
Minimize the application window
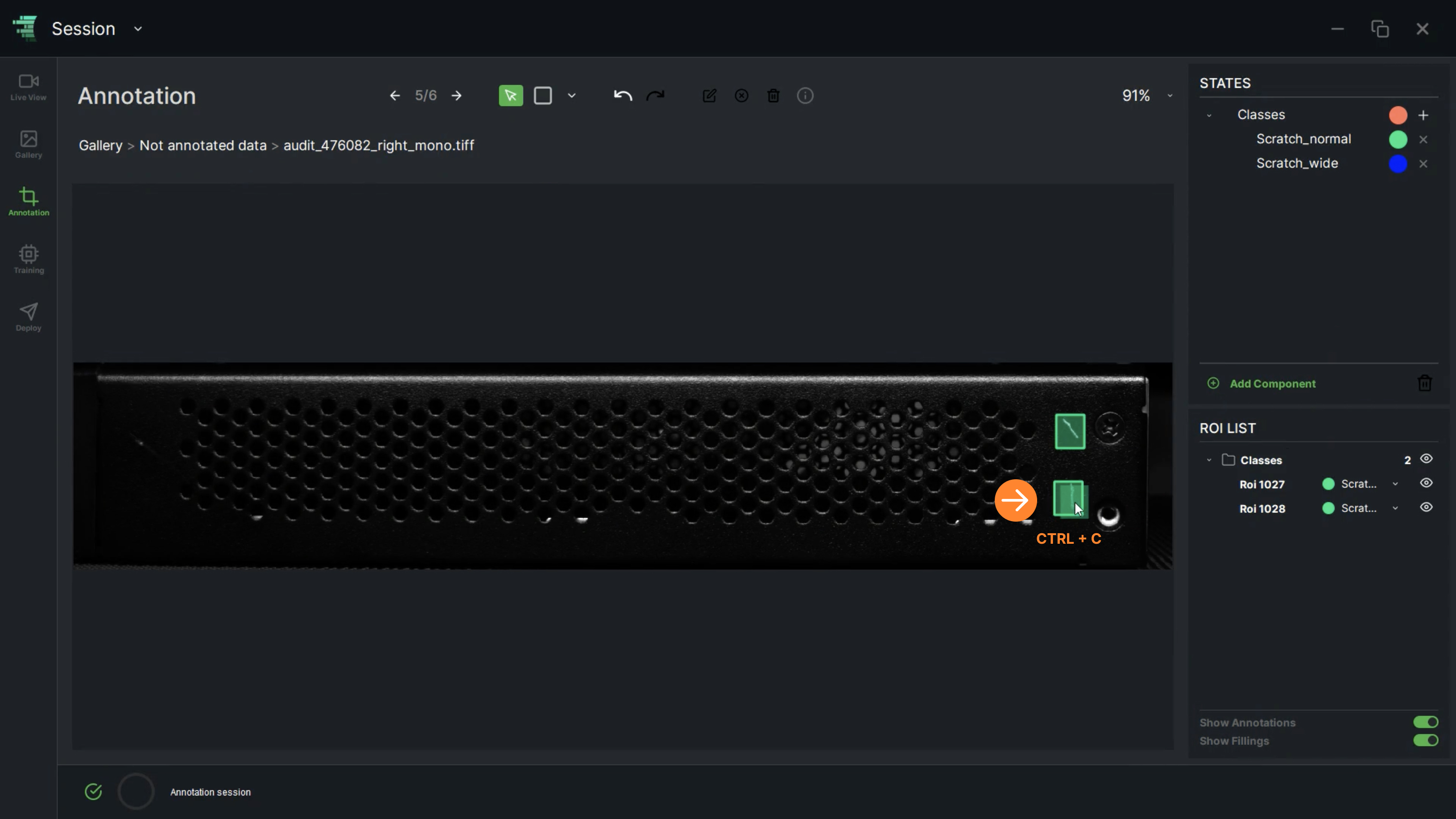pos(1337,29)
